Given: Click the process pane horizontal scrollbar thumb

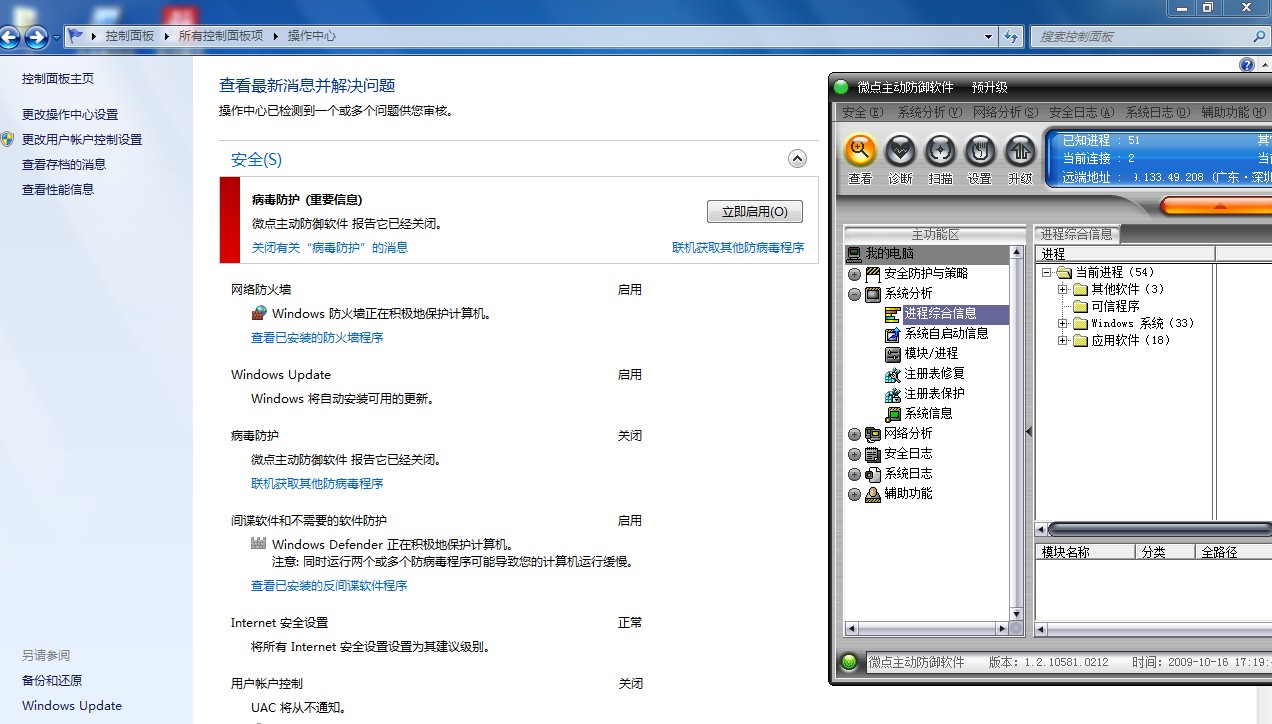Looking at the screenshot, I should (x=1159, y=529).
